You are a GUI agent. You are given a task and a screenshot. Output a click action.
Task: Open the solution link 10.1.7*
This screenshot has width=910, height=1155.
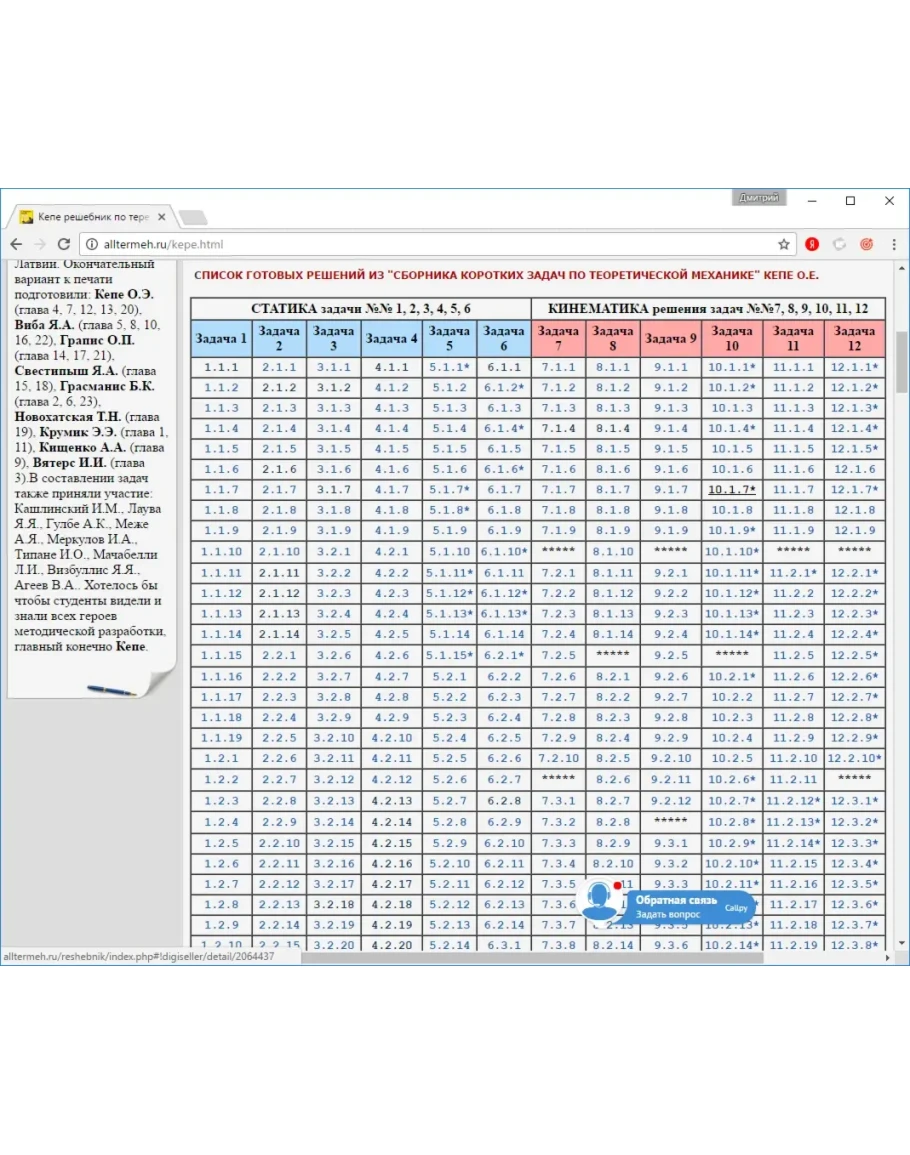tap(731, 489)
